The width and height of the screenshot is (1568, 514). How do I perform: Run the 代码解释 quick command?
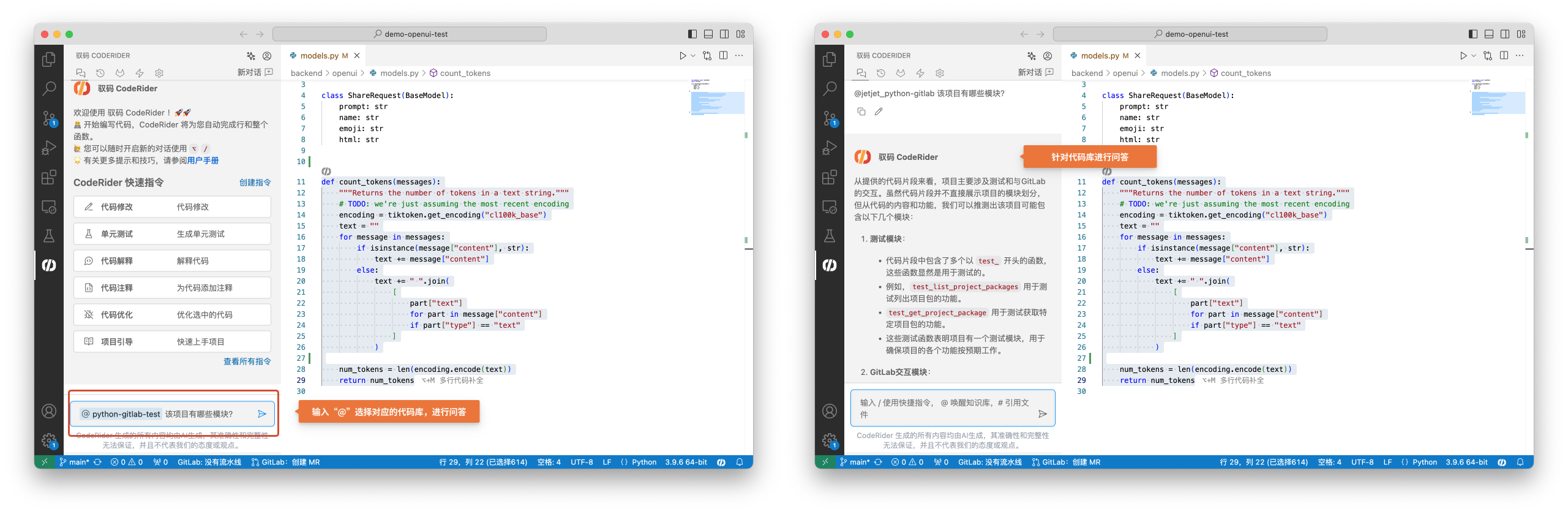pos(172,261)
